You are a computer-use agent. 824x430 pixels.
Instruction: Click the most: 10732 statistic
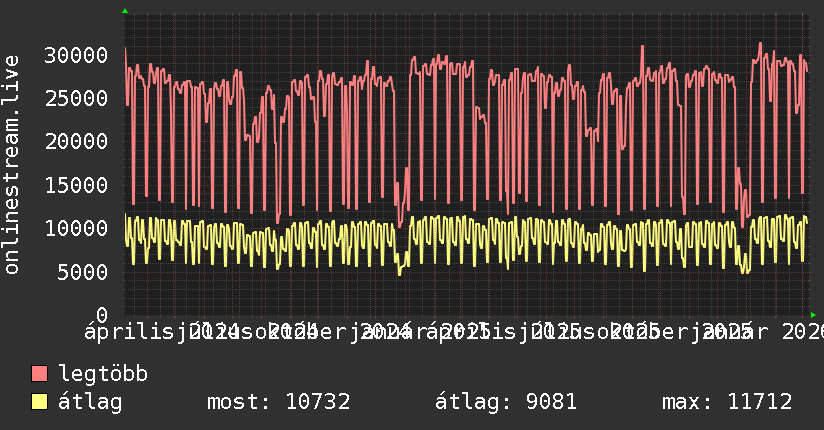coord(278,403)
